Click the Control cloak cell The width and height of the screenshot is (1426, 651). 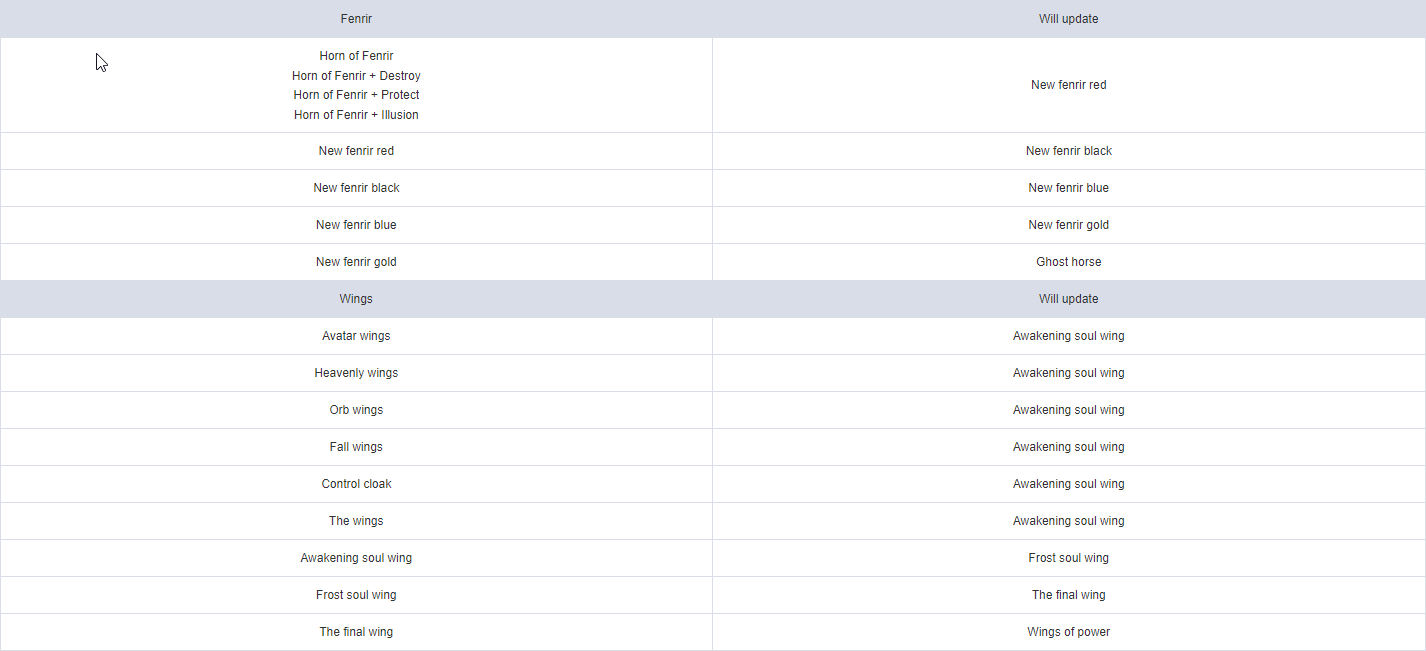point(356,484)
